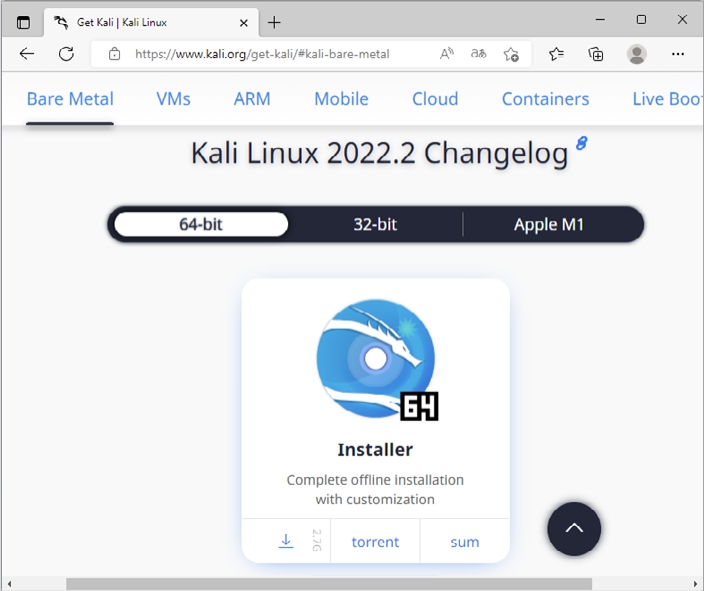Select the 64-bit architecture option

[x=201, y=224]
